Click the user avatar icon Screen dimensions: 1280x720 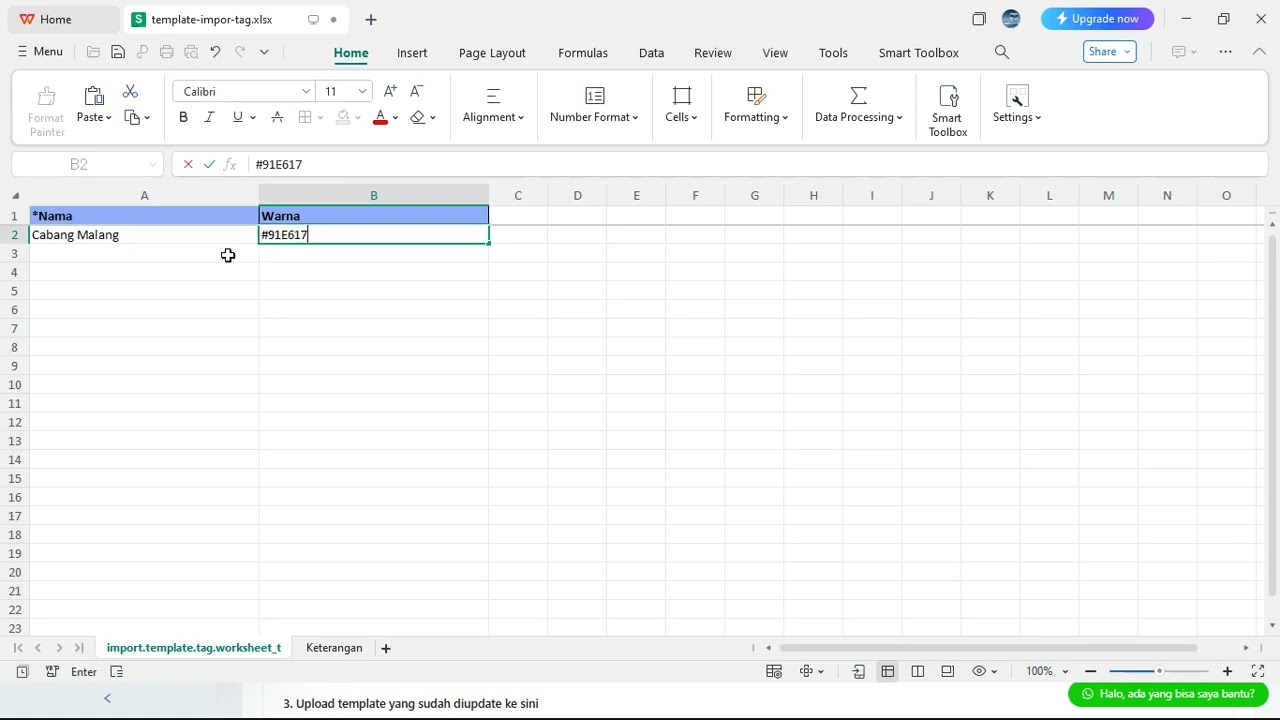1011,19
